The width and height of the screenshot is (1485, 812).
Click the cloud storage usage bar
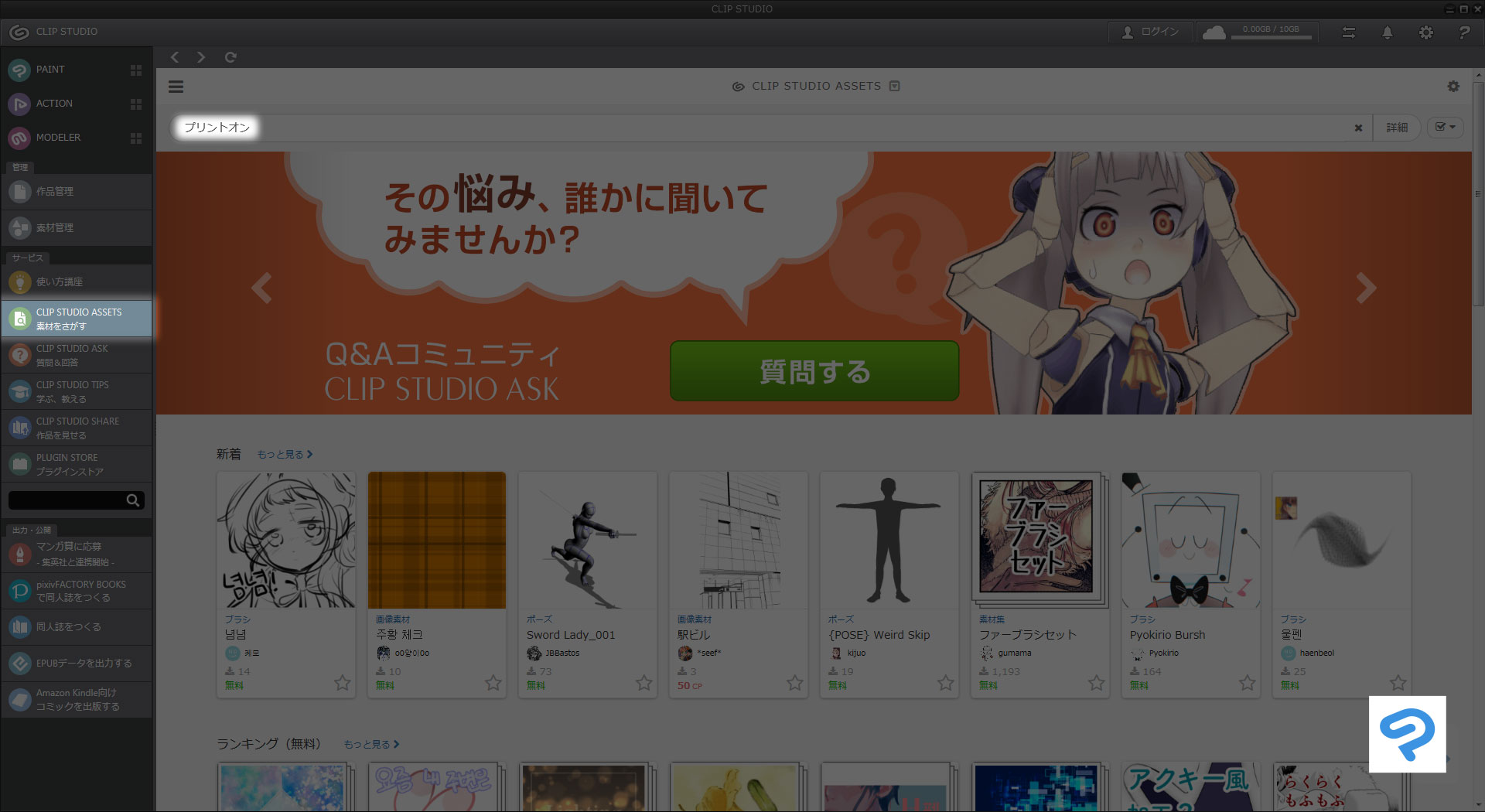pyautogui.click(x=1271, y=37)
